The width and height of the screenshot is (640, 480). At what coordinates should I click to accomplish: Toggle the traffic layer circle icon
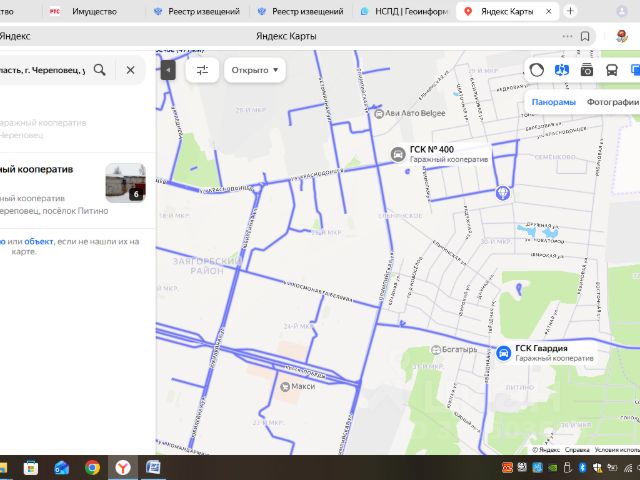click(x=537, y=70)
